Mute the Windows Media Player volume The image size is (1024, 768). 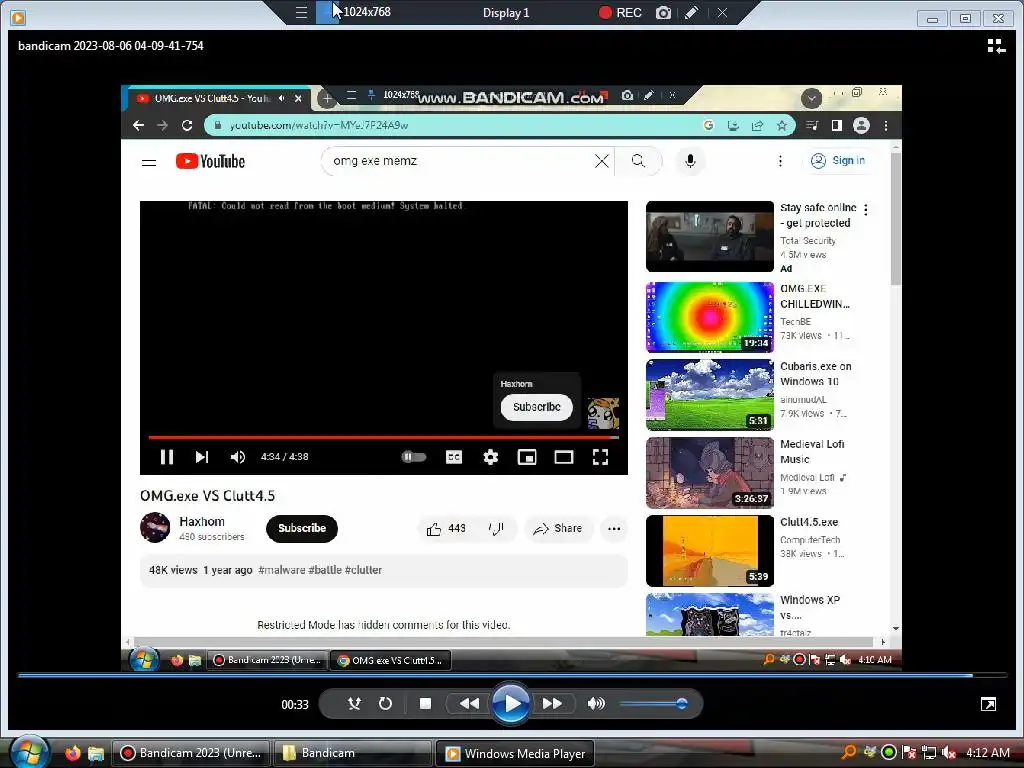(x=596, y=703)
